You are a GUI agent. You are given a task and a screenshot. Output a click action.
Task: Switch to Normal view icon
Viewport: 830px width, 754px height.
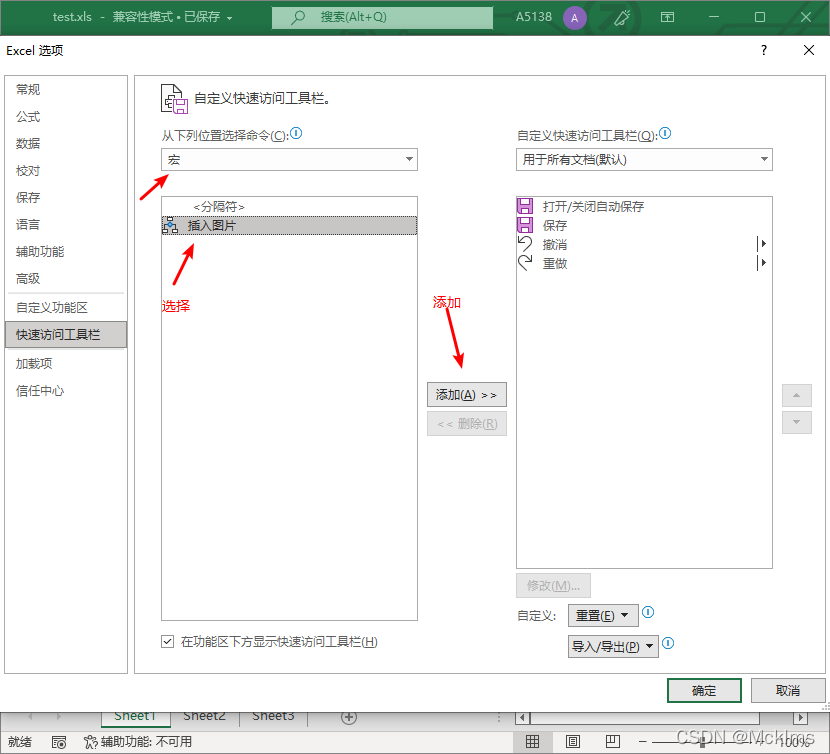pos(533,742)
